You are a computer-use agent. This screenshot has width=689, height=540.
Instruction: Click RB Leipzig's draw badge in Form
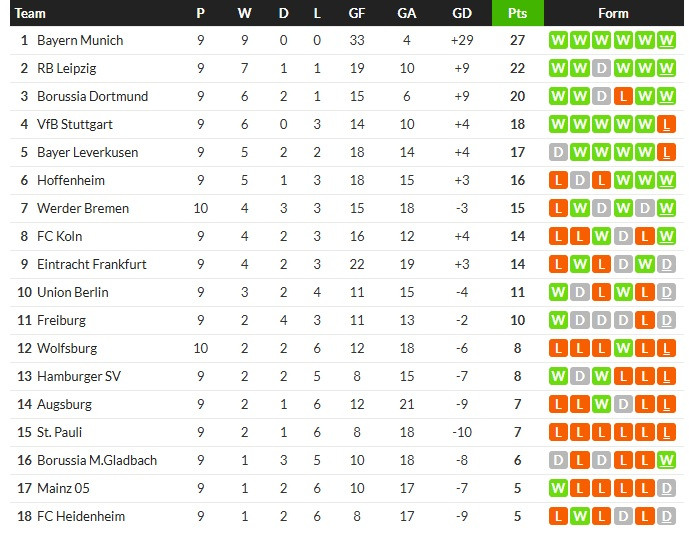[601, 69]
